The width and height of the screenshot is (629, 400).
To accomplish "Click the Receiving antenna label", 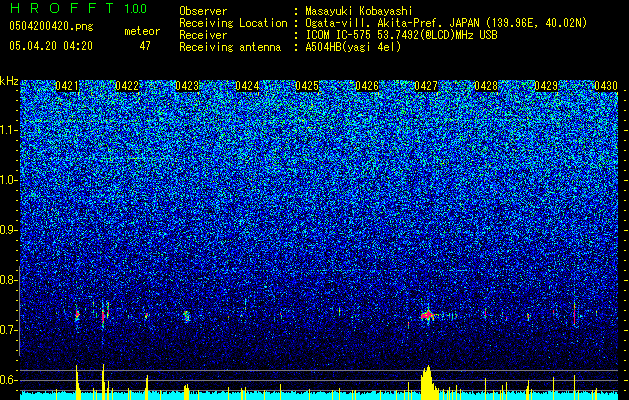I will [x=230, y=47].
